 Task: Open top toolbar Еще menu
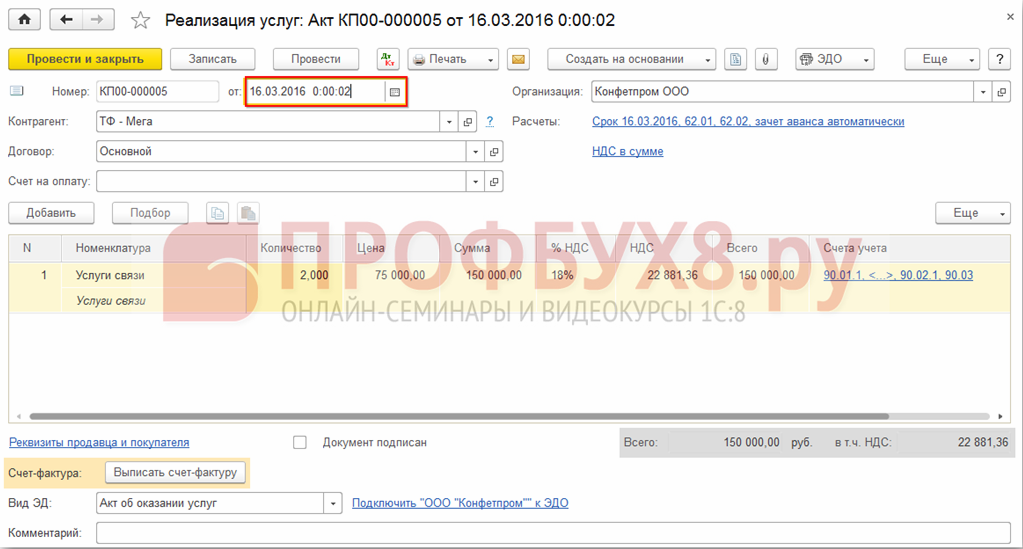pos(942,59)
